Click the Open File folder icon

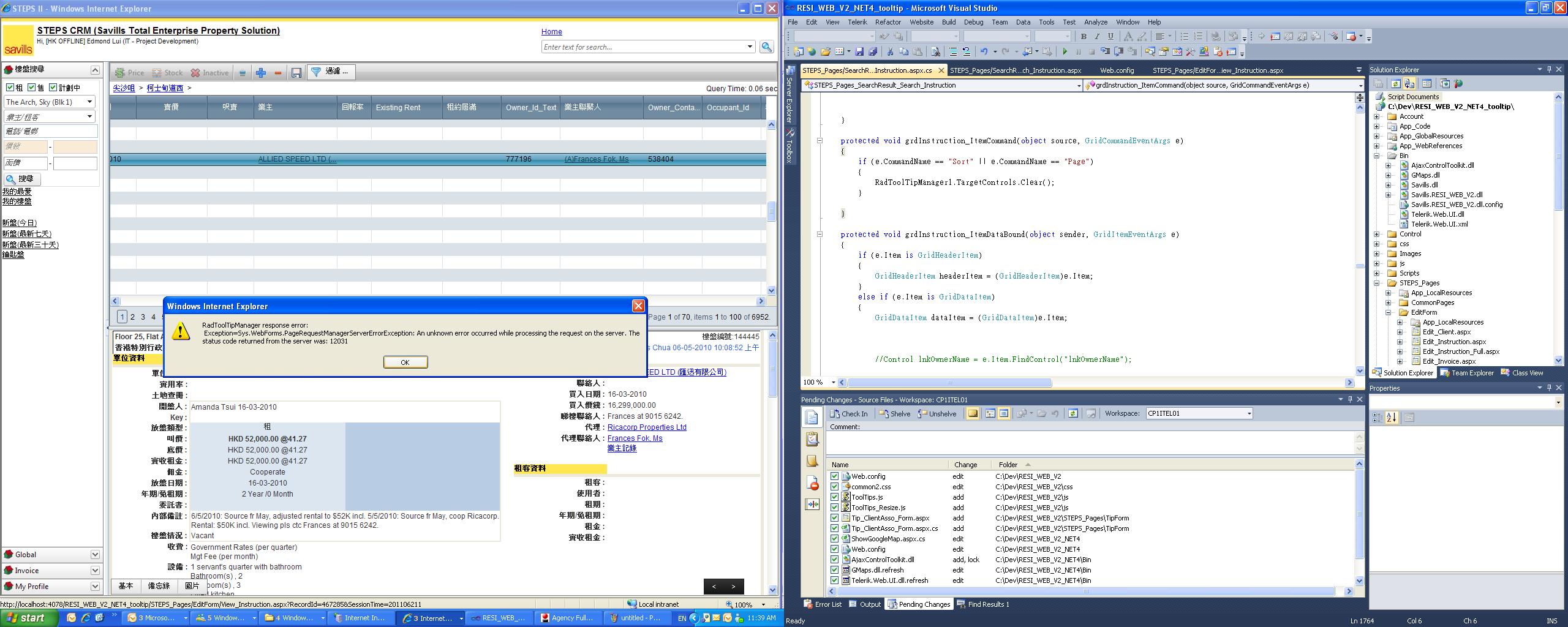(825, 52)
